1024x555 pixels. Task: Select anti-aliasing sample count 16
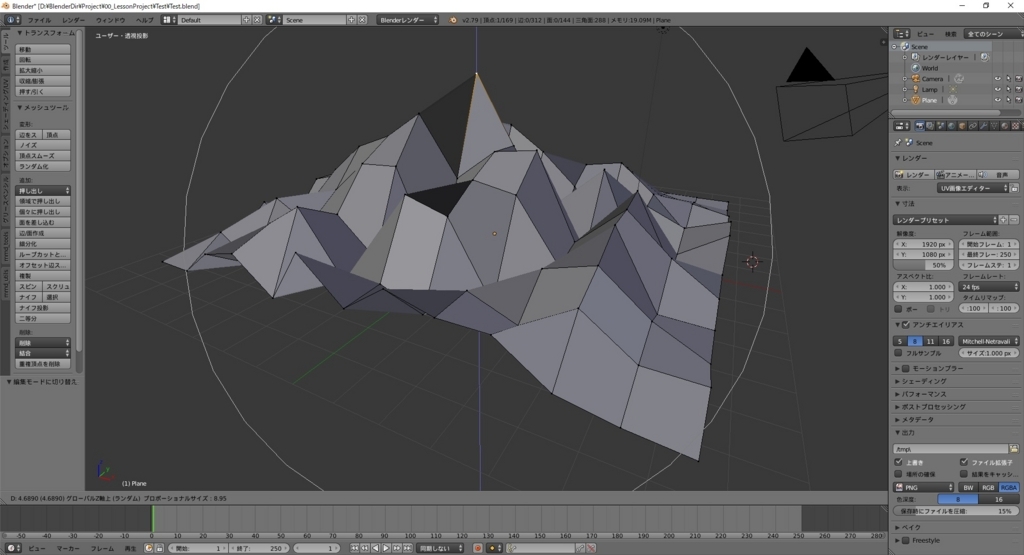tap(946, 341)
